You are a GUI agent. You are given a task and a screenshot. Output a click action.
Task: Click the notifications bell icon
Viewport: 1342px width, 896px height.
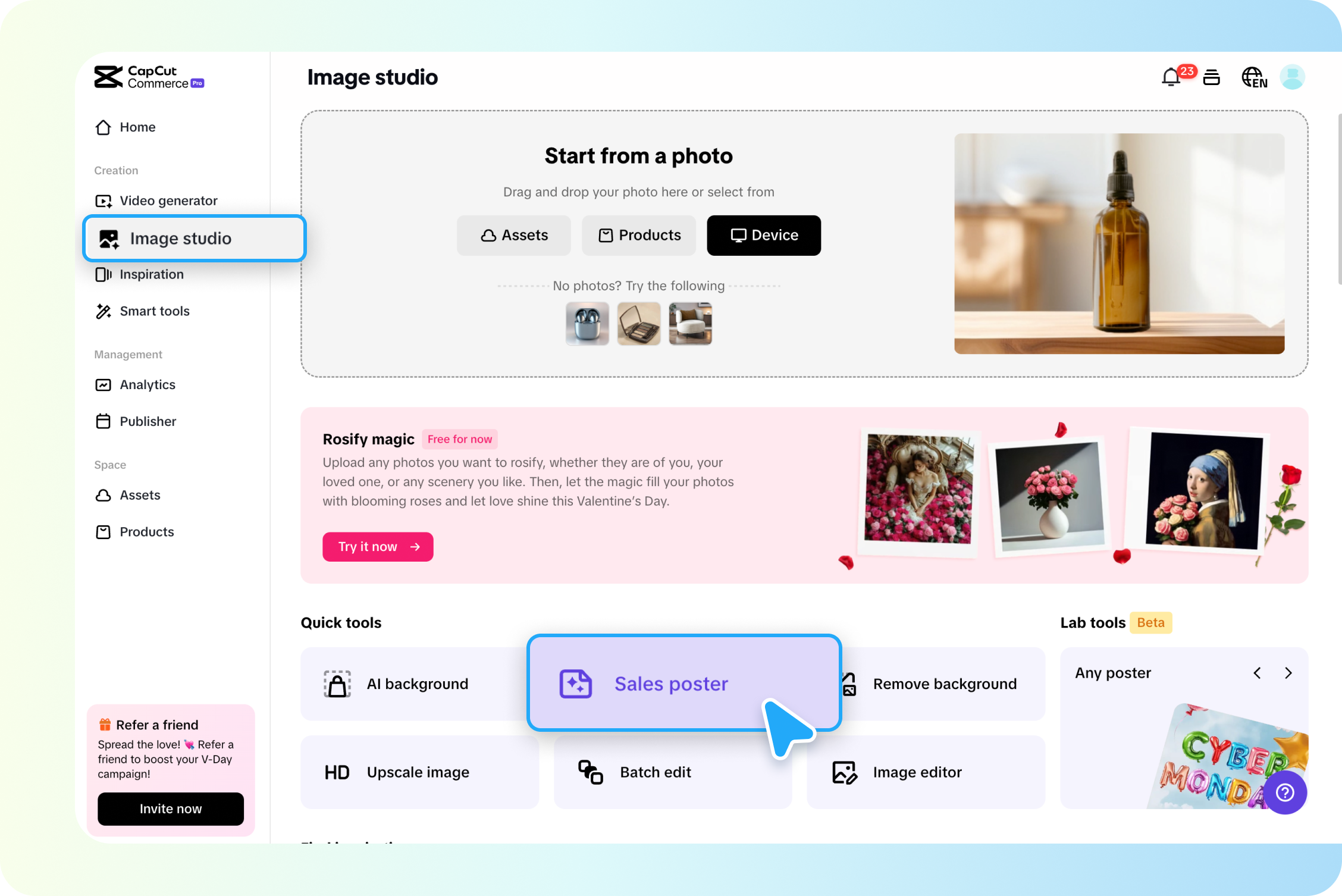[1171, 77]
